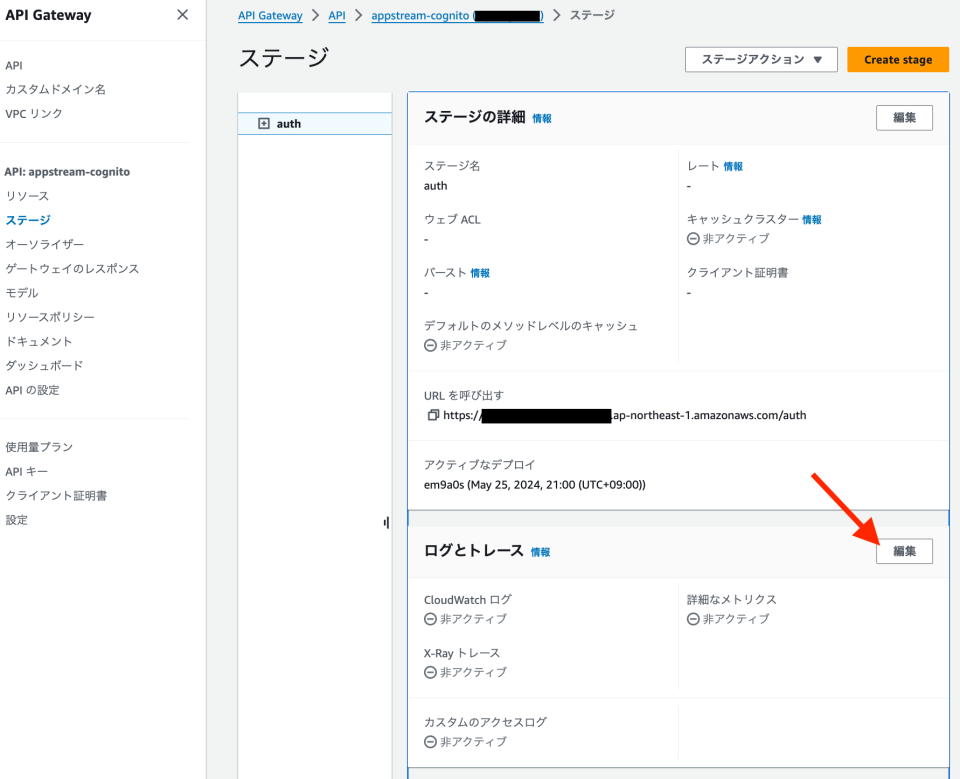
Task: Open 情報 link beside ログとトレース
Action: pyautogui.click(x=540, y=552)
